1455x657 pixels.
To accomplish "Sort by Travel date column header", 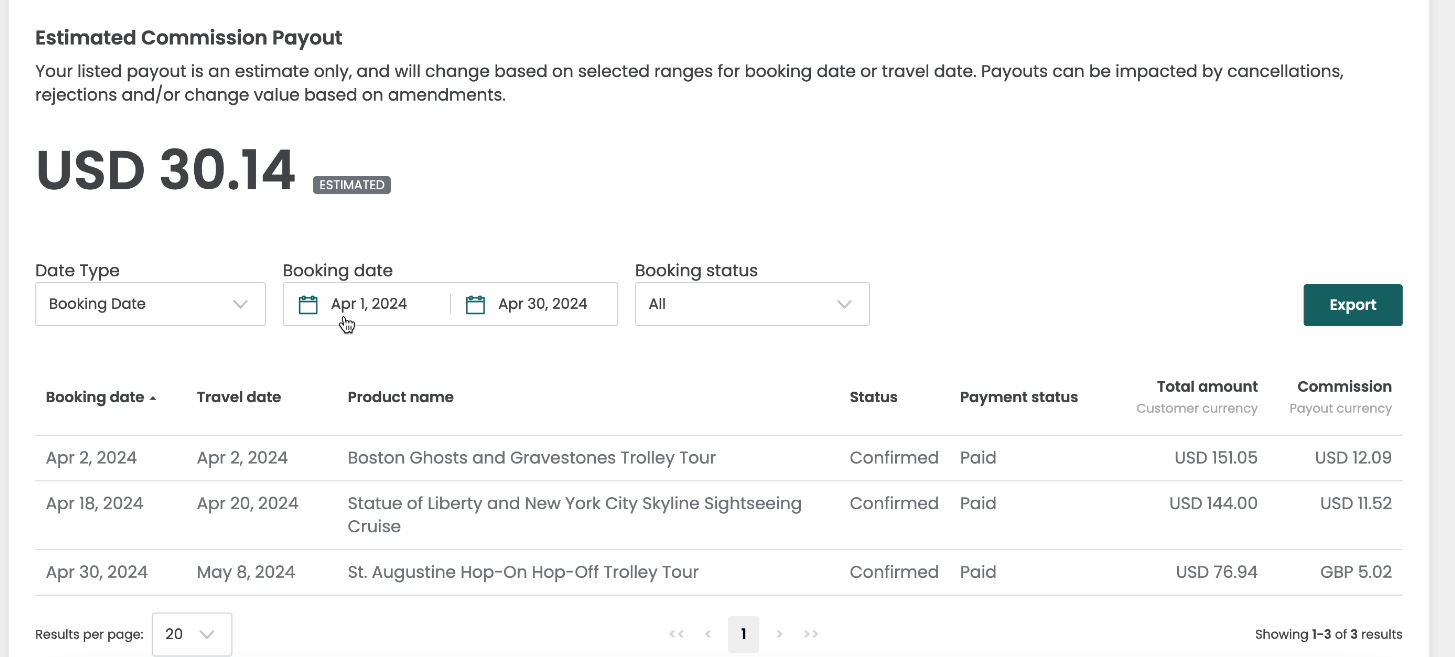I will (x=239, y=397).
